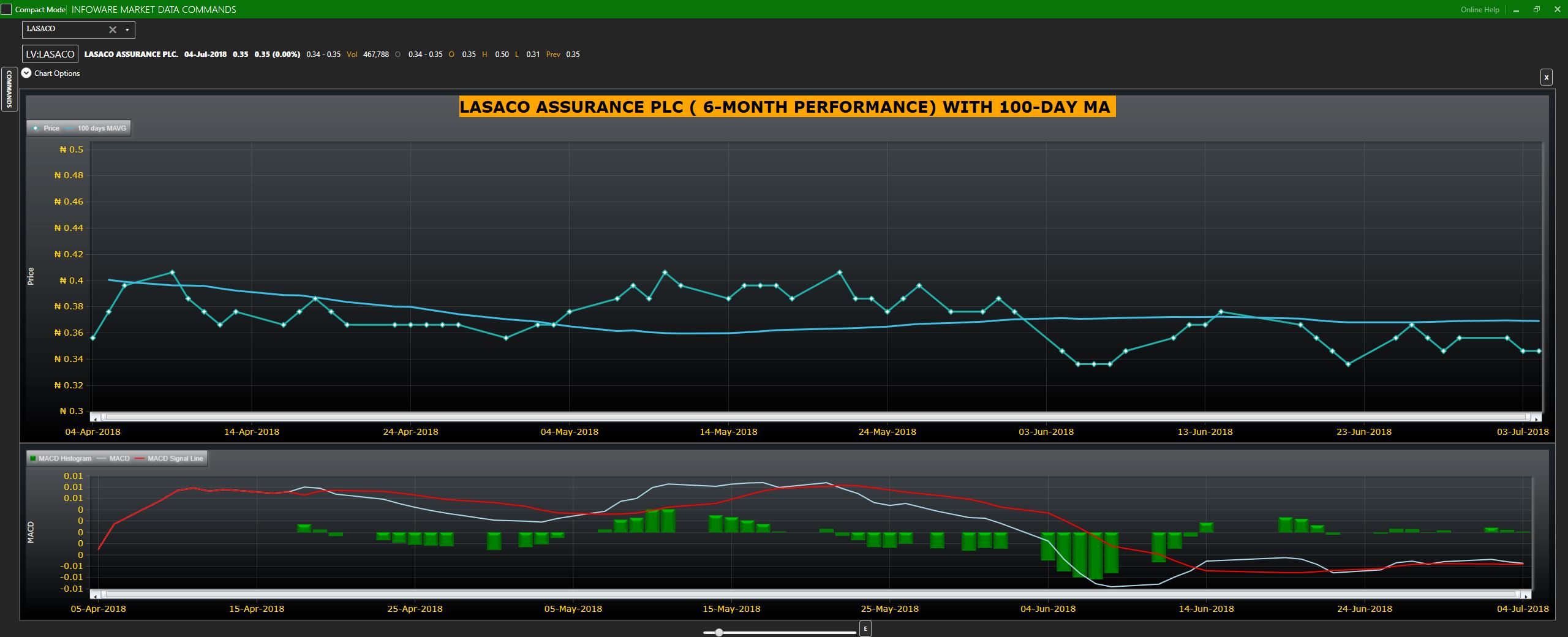Click the 'INFOWARE MARKET DATA COMMANDS' title text
Viewport: 1568px width, 637px height.
coord(154,10)
